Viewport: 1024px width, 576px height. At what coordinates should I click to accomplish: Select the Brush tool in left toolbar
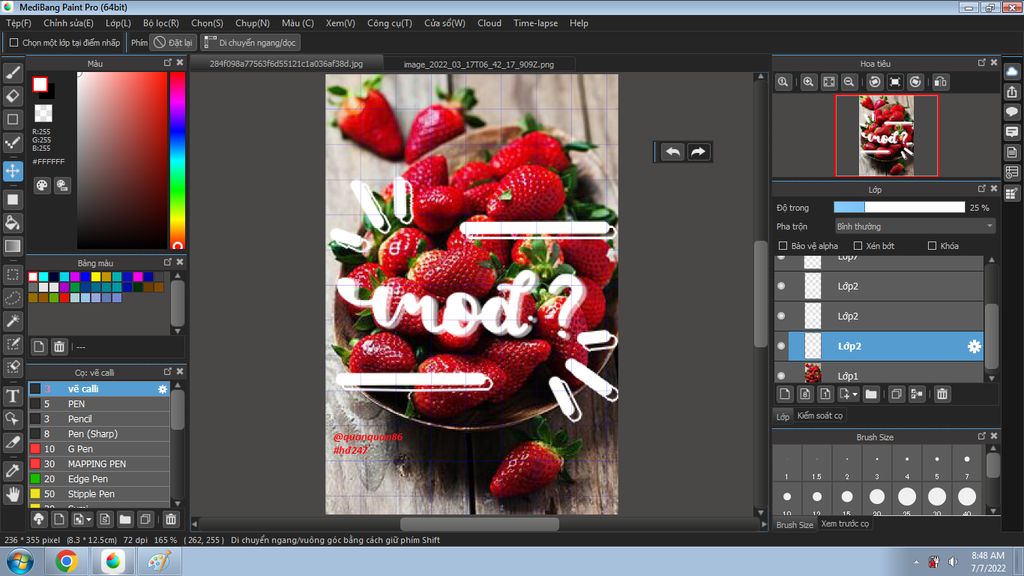(x=12, y=72)
